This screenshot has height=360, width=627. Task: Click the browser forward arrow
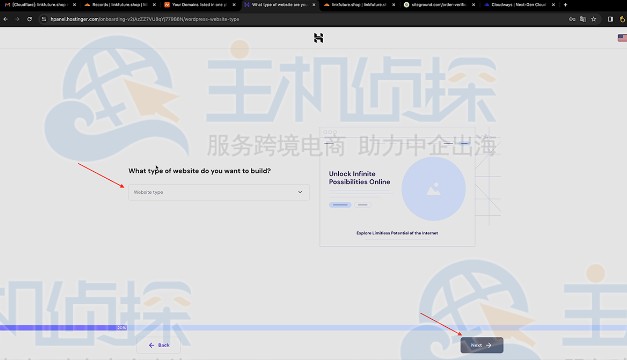click(17, 19)
